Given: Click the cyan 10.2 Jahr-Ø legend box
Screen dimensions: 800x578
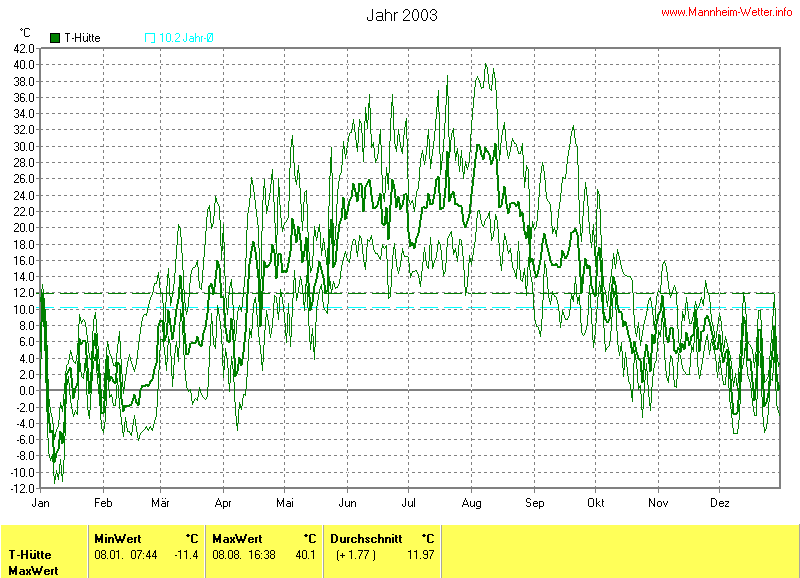Looking at the screenshot, I should [150, 38].
